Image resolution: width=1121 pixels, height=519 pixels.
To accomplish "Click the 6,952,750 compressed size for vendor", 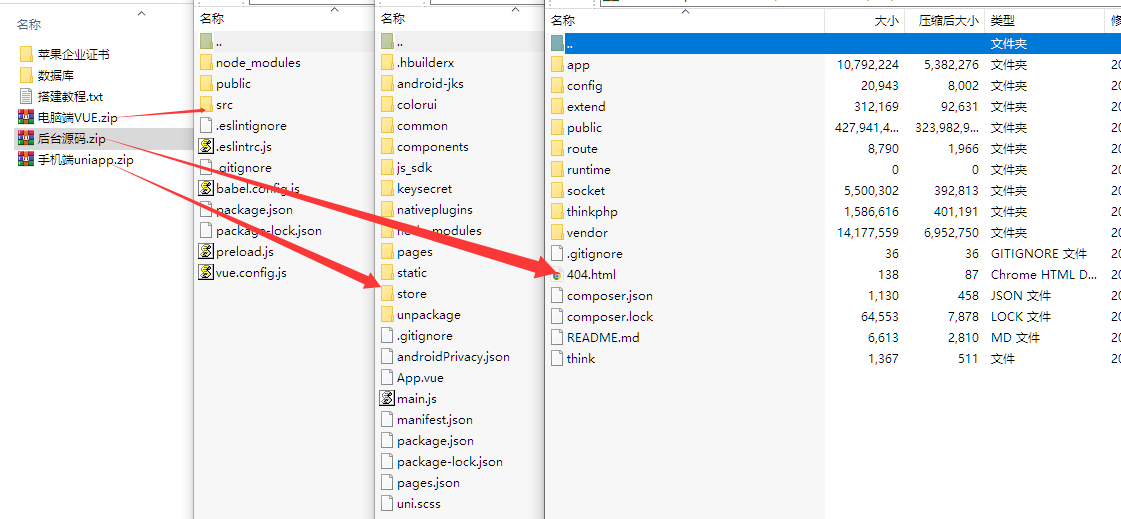I will 951,232.
